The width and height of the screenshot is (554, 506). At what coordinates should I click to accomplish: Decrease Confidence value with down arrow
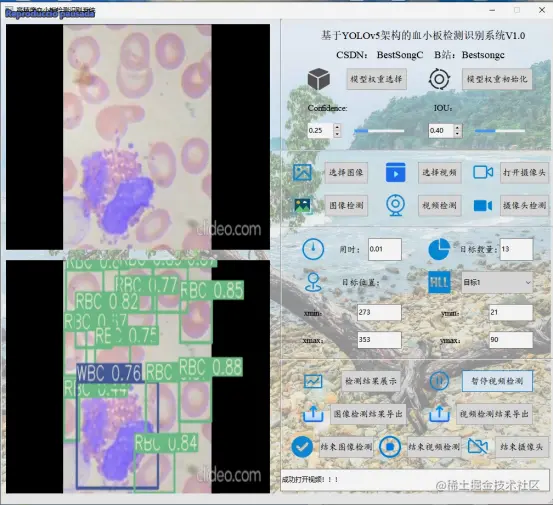[x=337, y=134]
